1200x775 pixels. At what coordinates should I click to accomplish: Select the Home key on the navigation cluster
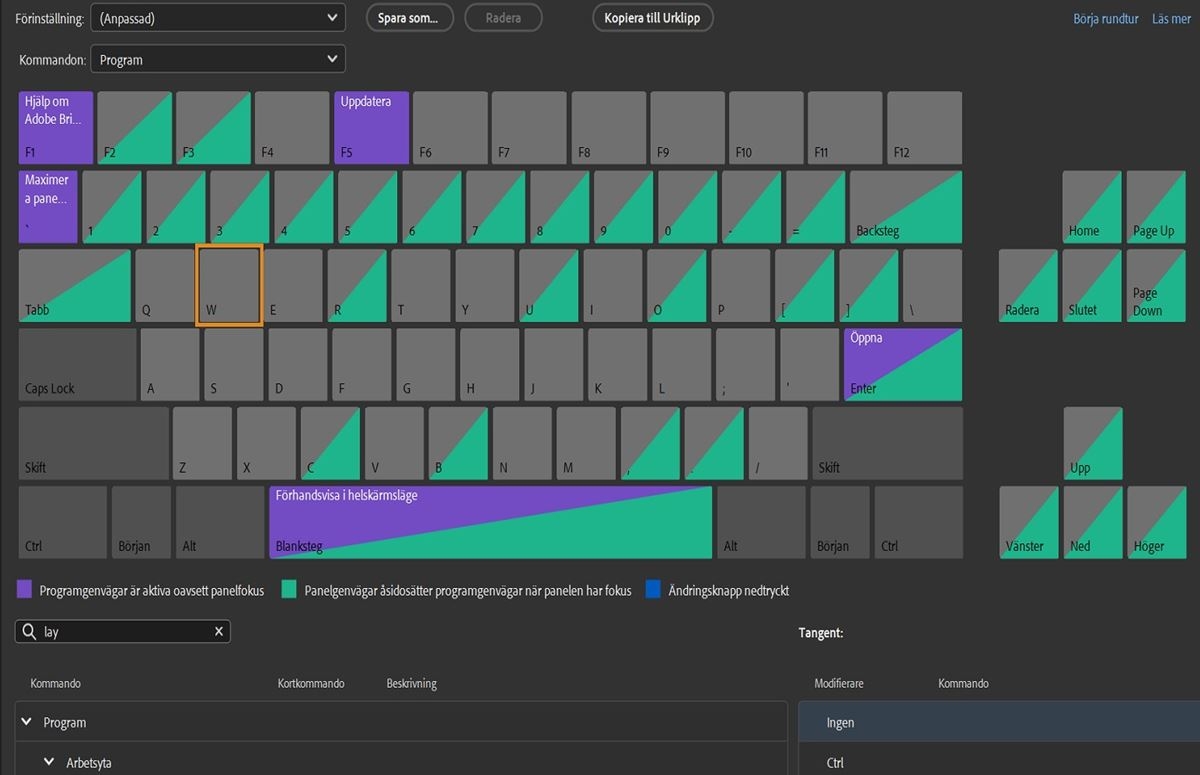pyautogui.click(x=1091, y=206)
